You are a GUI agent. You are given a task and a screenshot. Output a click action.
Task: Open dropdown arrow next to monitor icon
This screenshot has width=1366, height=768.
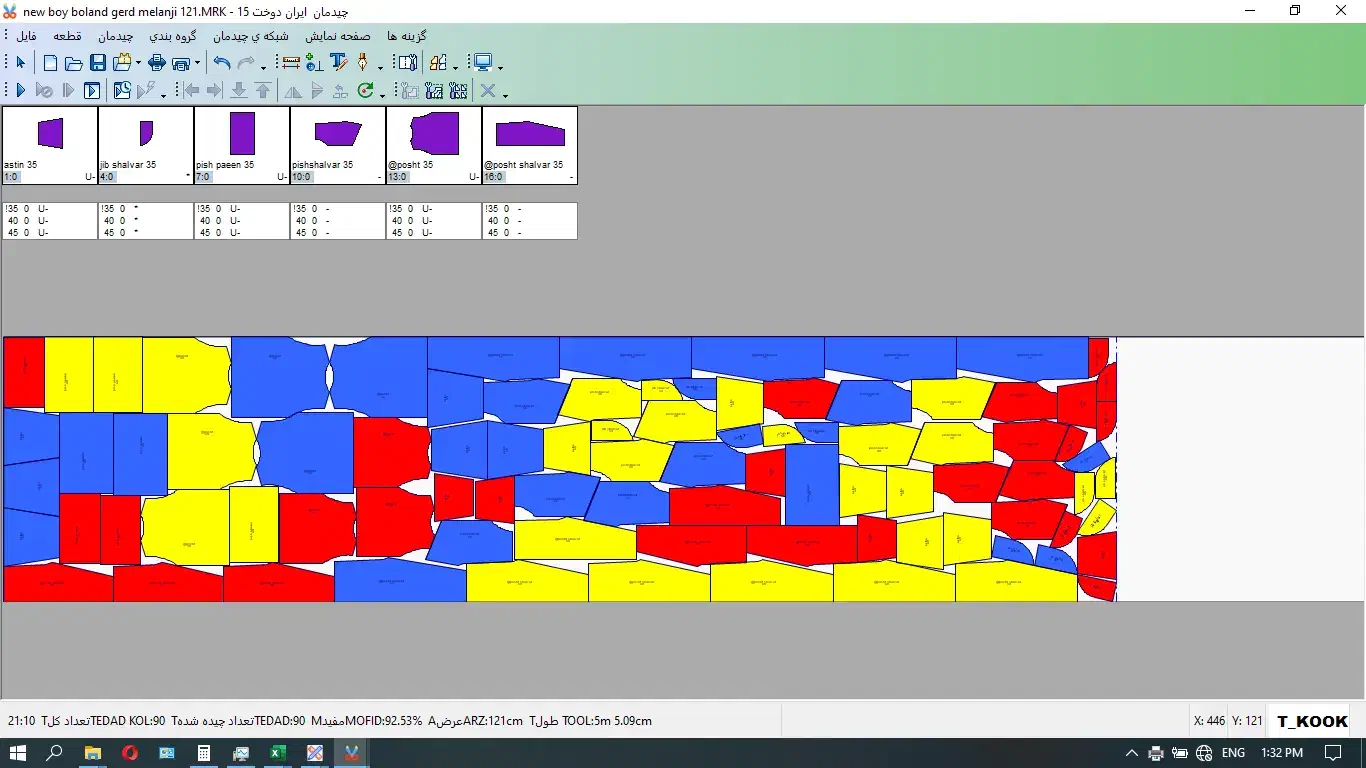[x=500, y=67]
